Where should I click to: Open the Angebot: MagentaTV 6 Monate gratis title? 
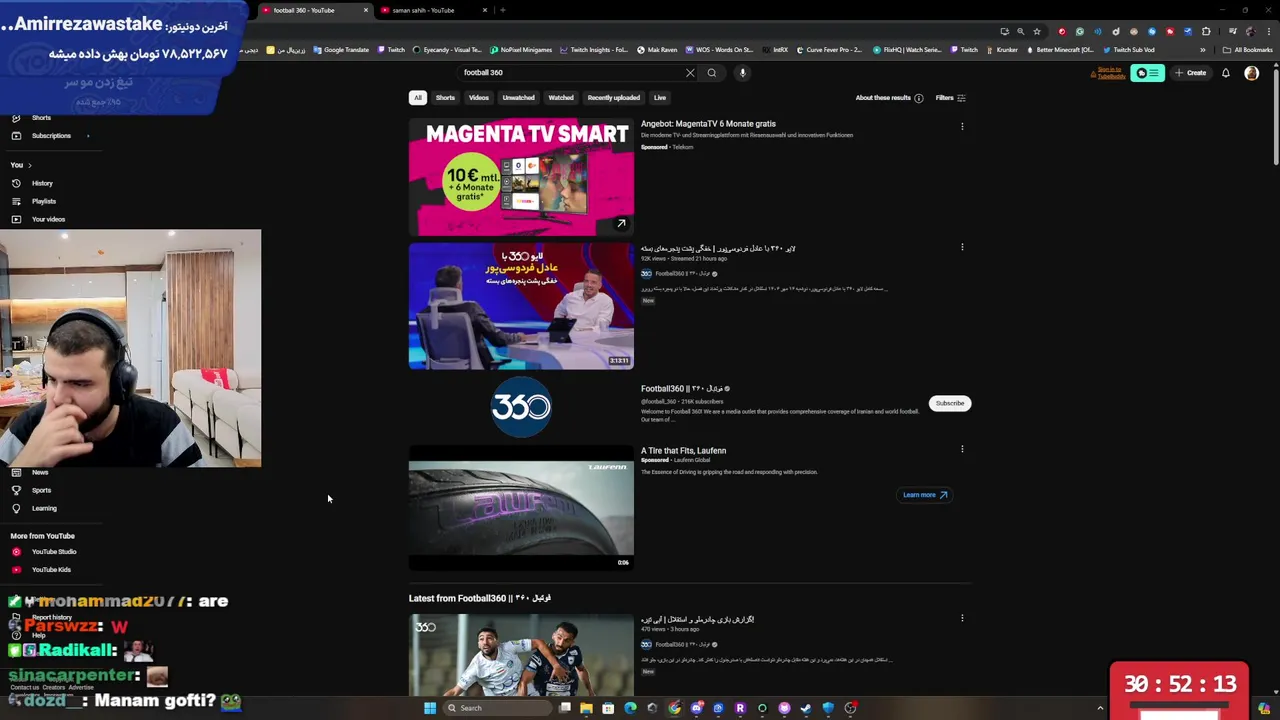(708, 124)
